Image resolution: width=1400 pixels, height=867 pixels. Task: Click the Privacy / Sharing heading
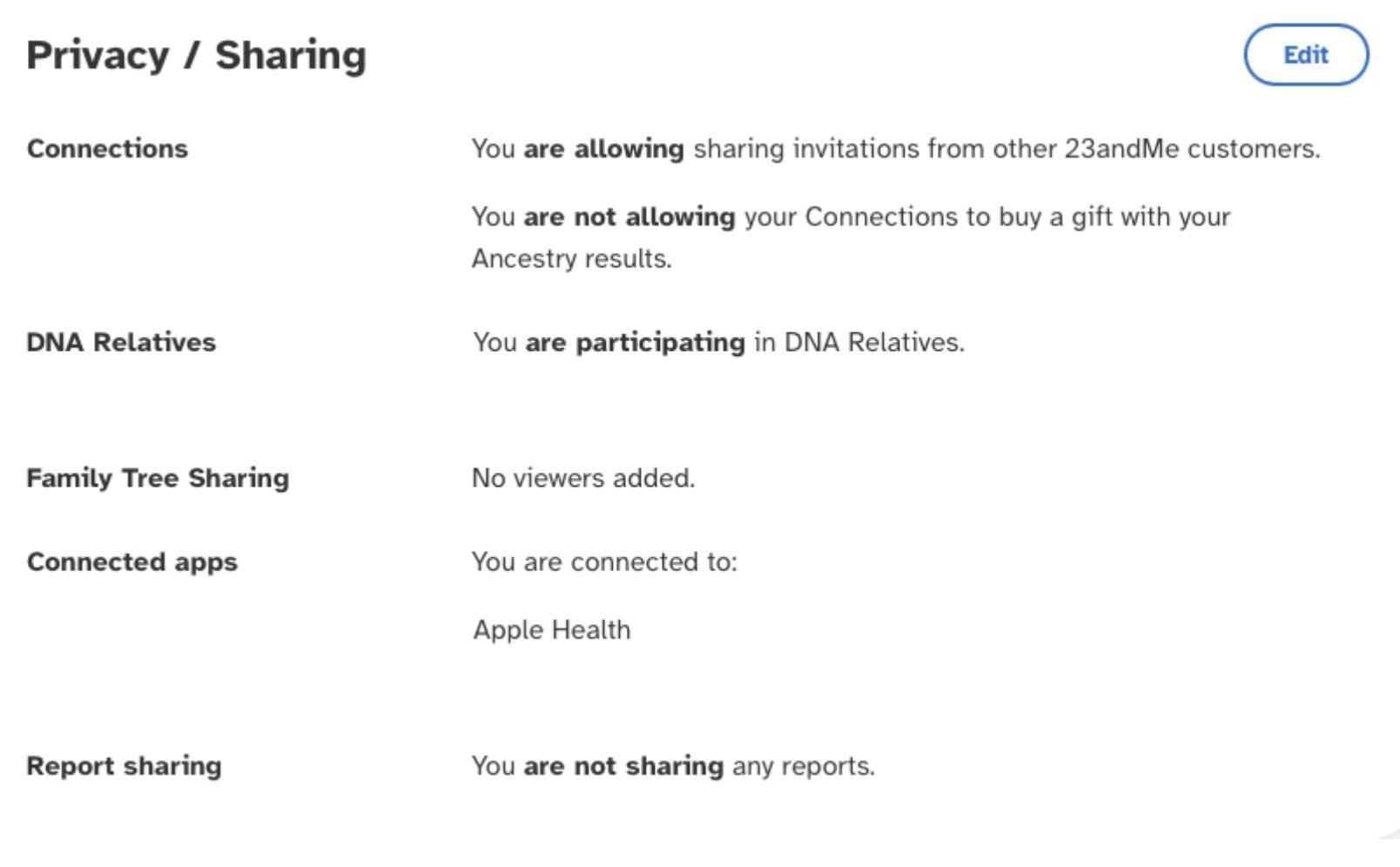click(196, 55)
